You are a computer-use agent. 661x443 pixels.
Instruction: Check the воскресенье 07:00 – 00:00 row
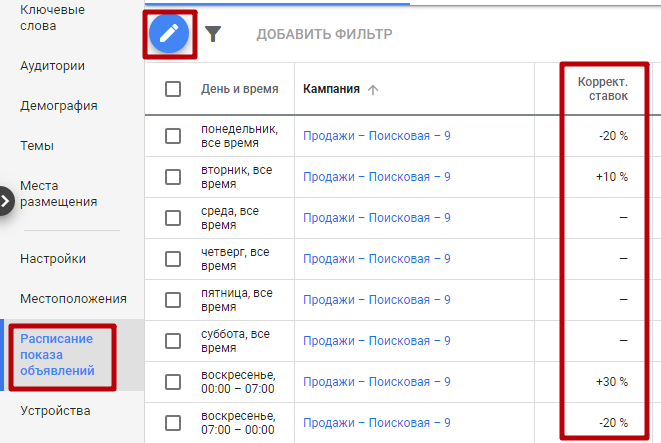[x=173, y=423]
